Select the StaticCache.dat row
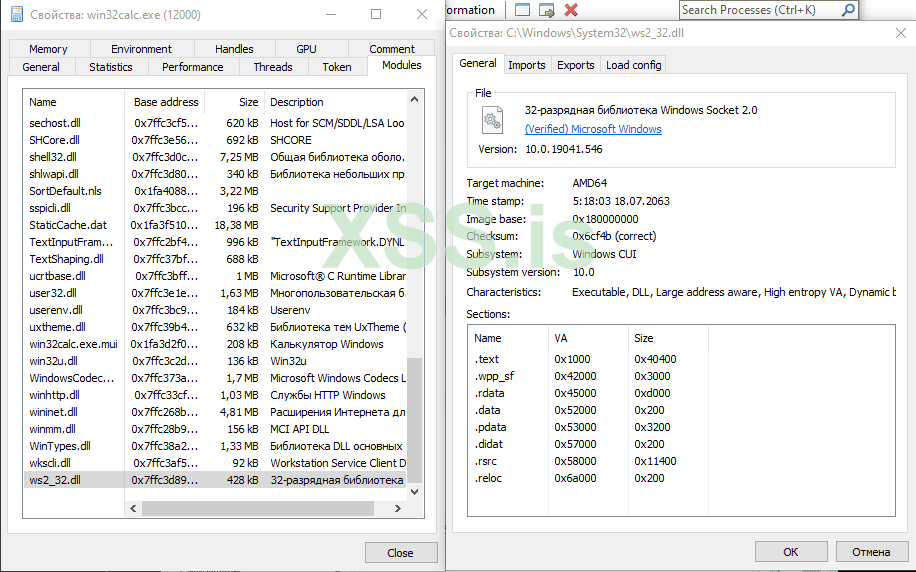 point(217,224)
